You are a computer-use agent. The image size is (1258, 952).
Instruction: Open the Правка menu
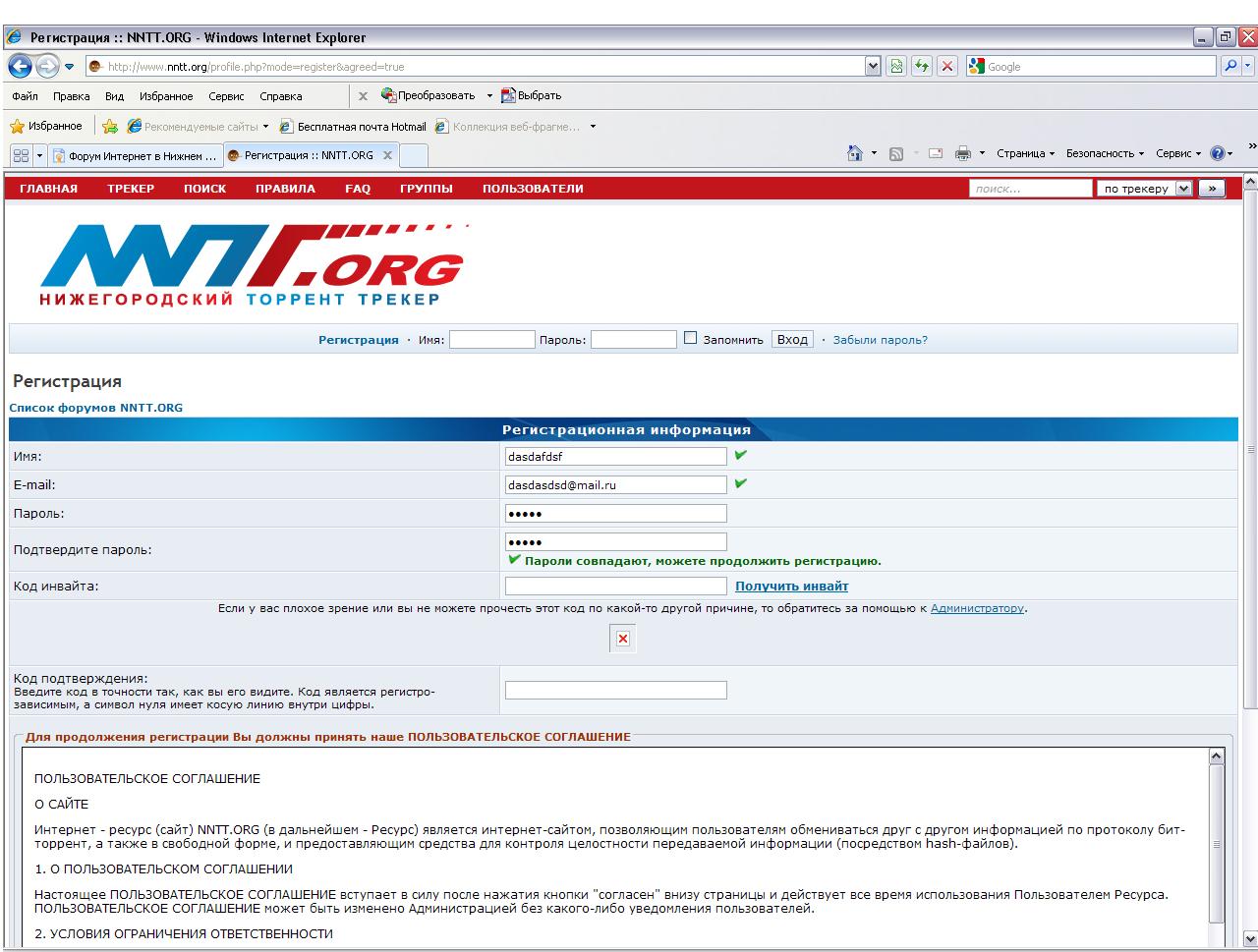pos(71,96)
